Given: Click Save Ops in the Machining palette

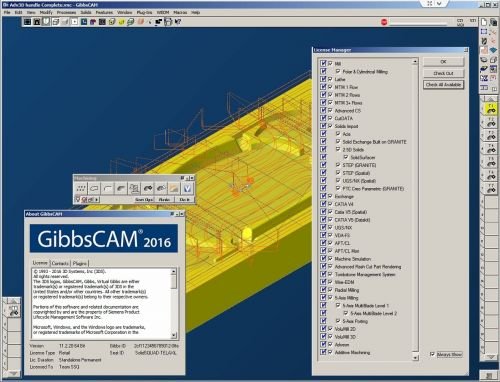Looking at the screenshot, I should pos(144,200).
